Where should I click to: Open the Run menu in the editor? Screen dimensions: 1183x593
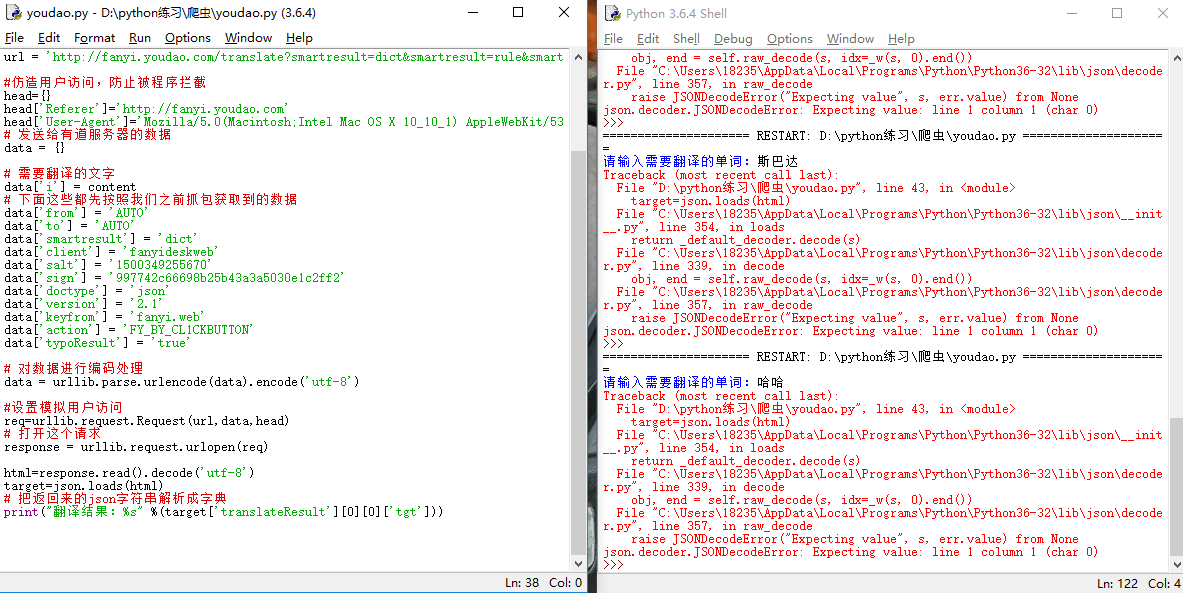(x=140, y=38)
